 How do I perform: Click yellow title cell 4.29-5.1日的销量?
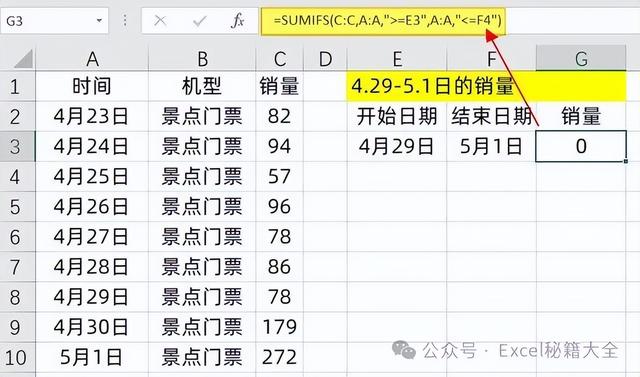click(486, 86)
